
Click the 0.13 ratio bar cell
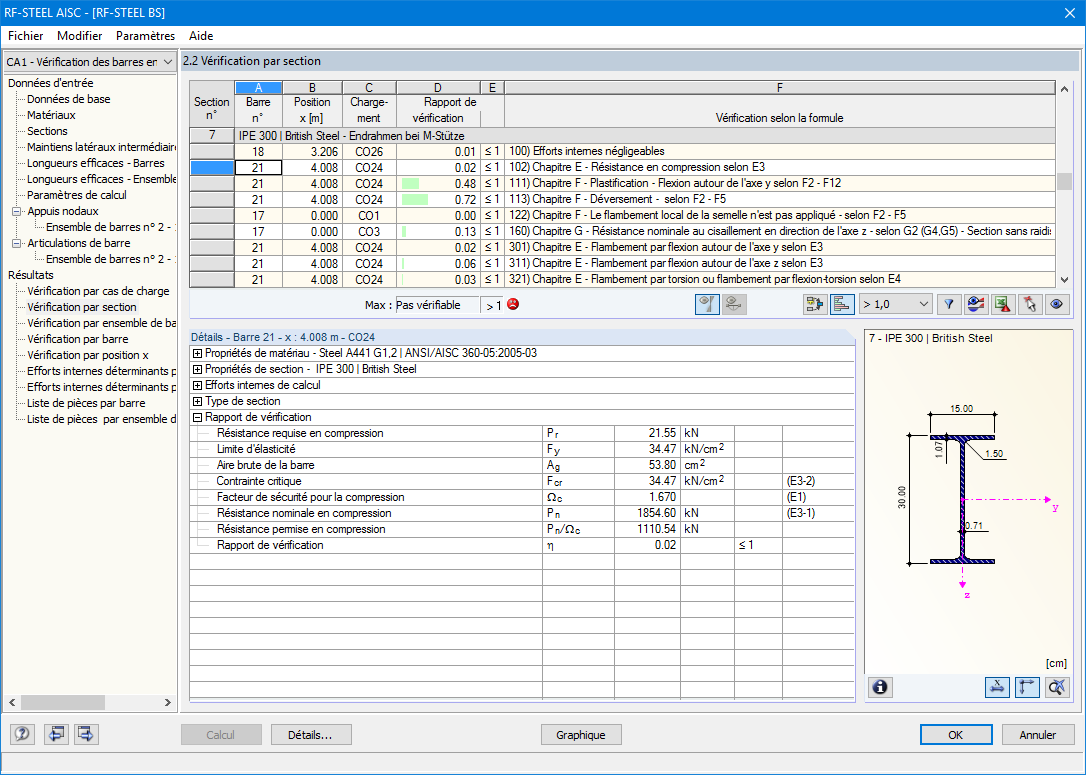438,231
